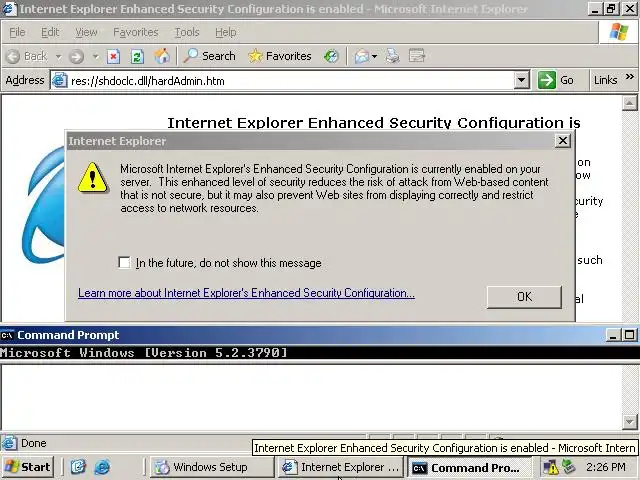640x480 pixels.
Task: Click the Mail envelope icon
Action: (362, 56)
